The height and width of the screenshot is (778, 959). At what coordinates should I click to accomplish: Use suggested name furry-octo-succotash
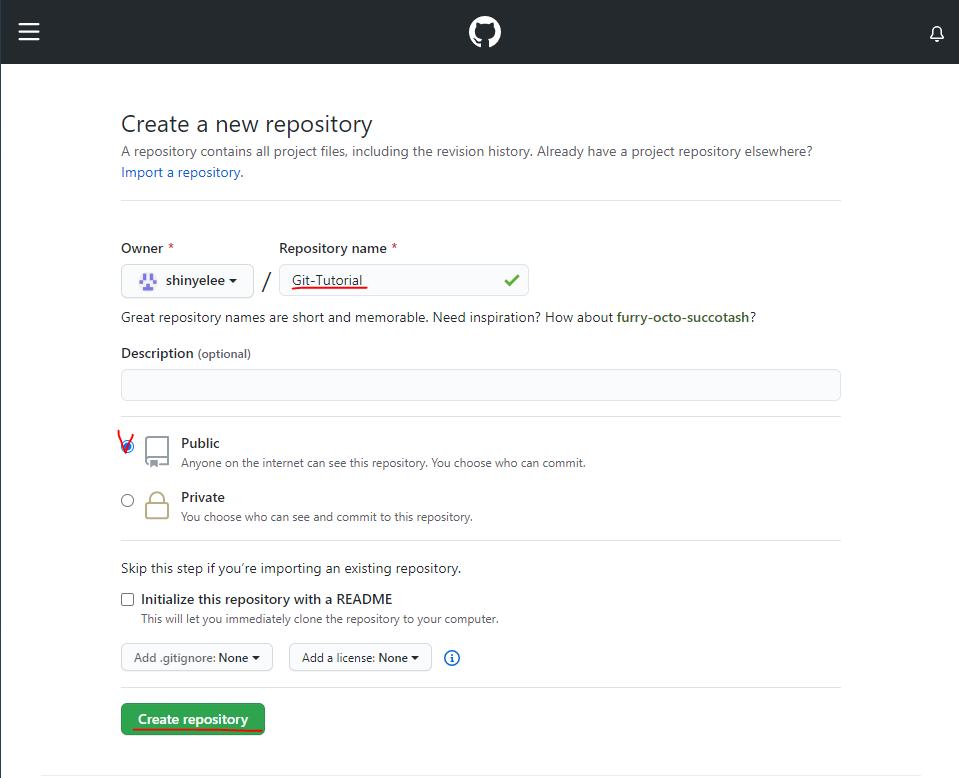[x=683, y=317]
